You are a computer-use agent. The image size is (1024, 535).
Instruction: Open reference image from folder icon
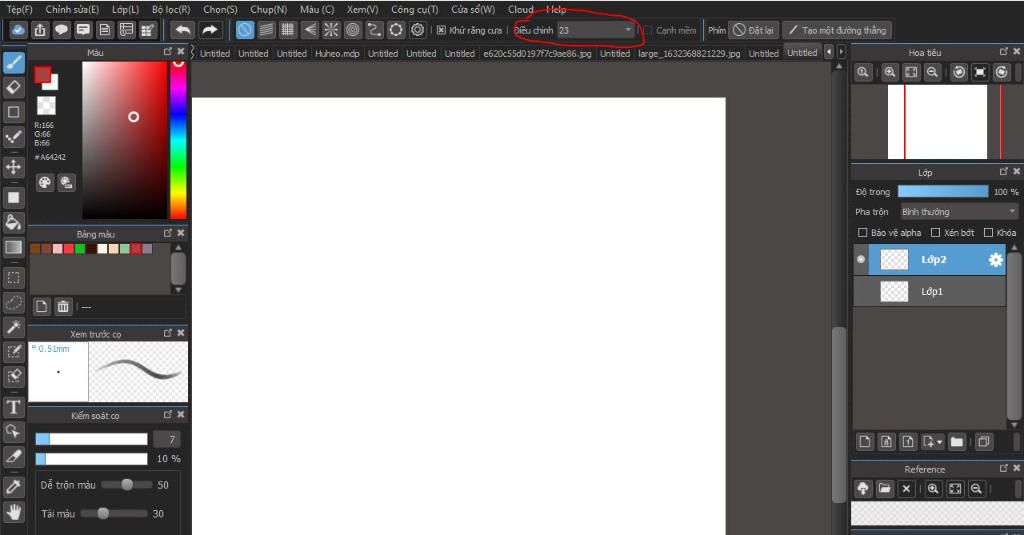point(884,489)
